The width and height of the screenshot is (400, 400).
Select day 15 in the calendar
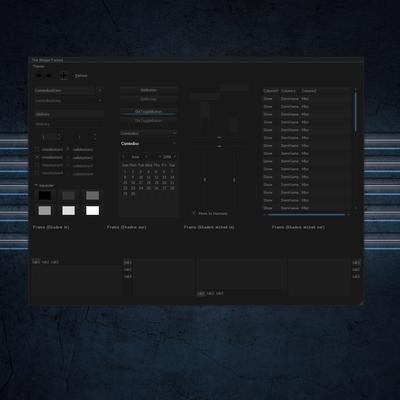[125, 183]
